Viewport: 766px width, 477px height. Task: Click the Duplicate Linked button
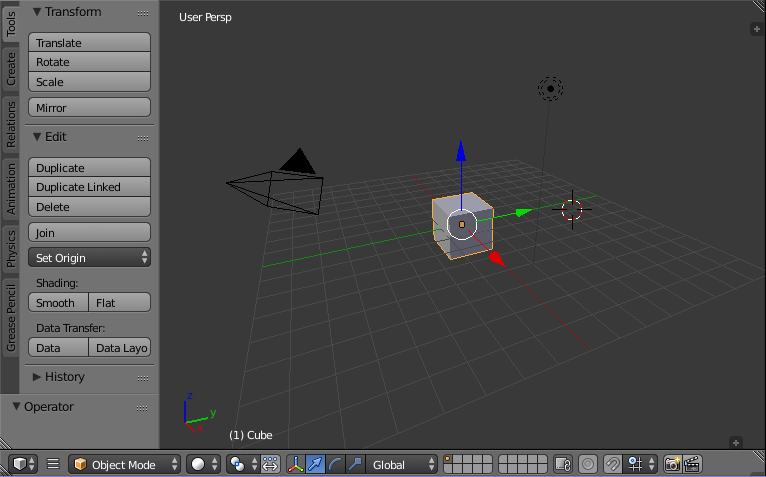click(x=89, y=187)
